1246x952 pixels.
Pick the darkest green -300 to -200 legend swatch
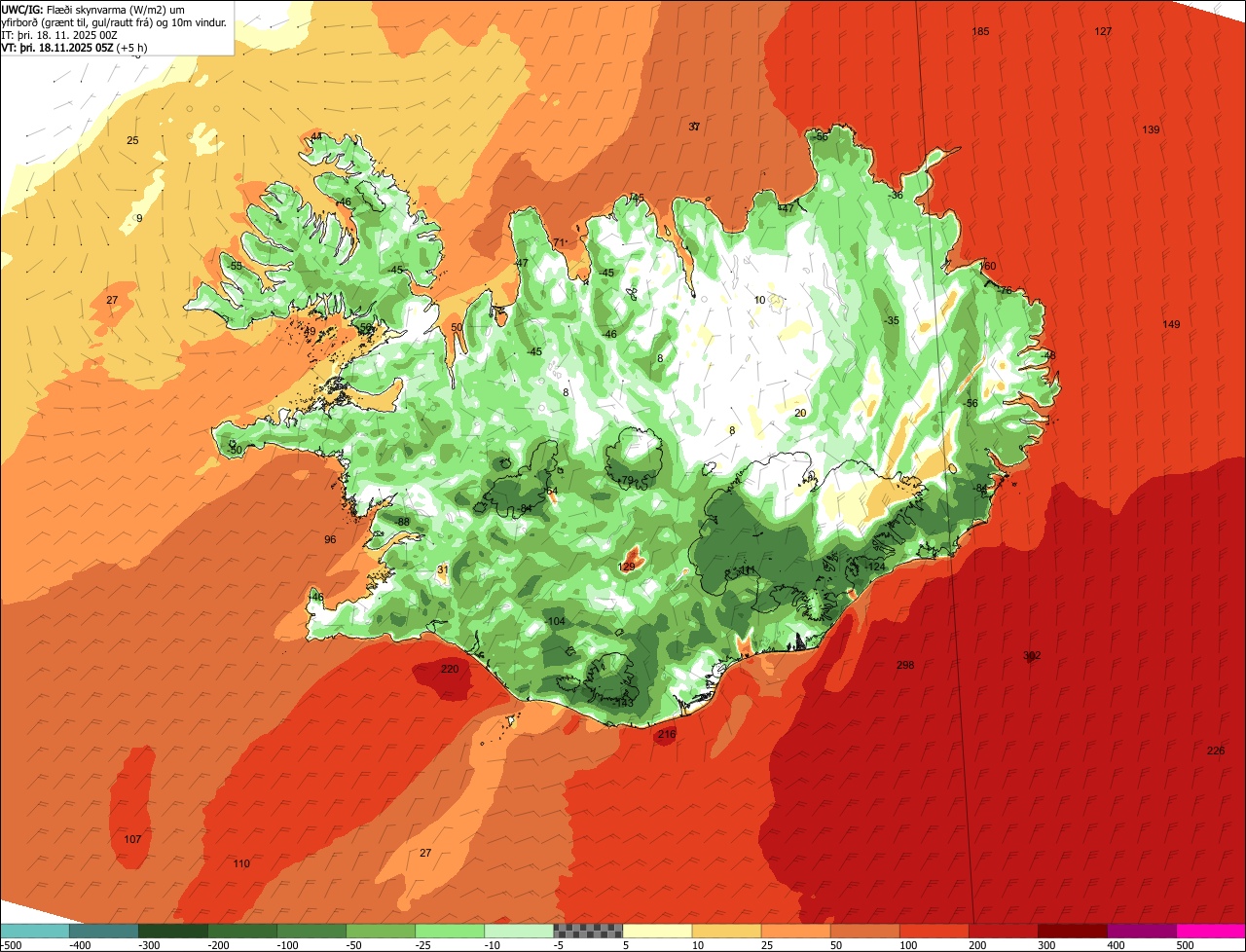173,931
